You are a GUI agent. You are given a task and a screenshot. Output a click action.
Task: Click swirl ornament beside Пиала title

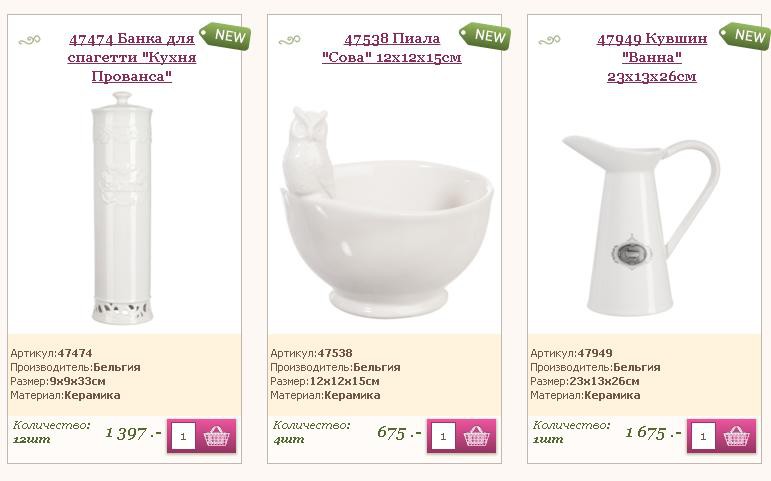coord(290,40)
